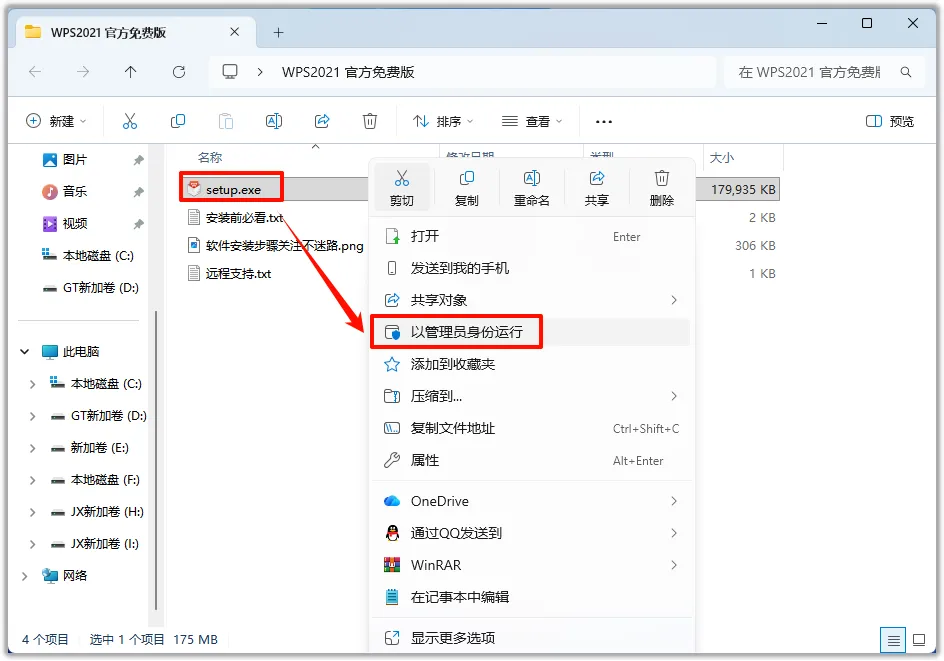Screen dimensions: 944x661
Task: Open the 压缩到... submenu
Action: 532,396
